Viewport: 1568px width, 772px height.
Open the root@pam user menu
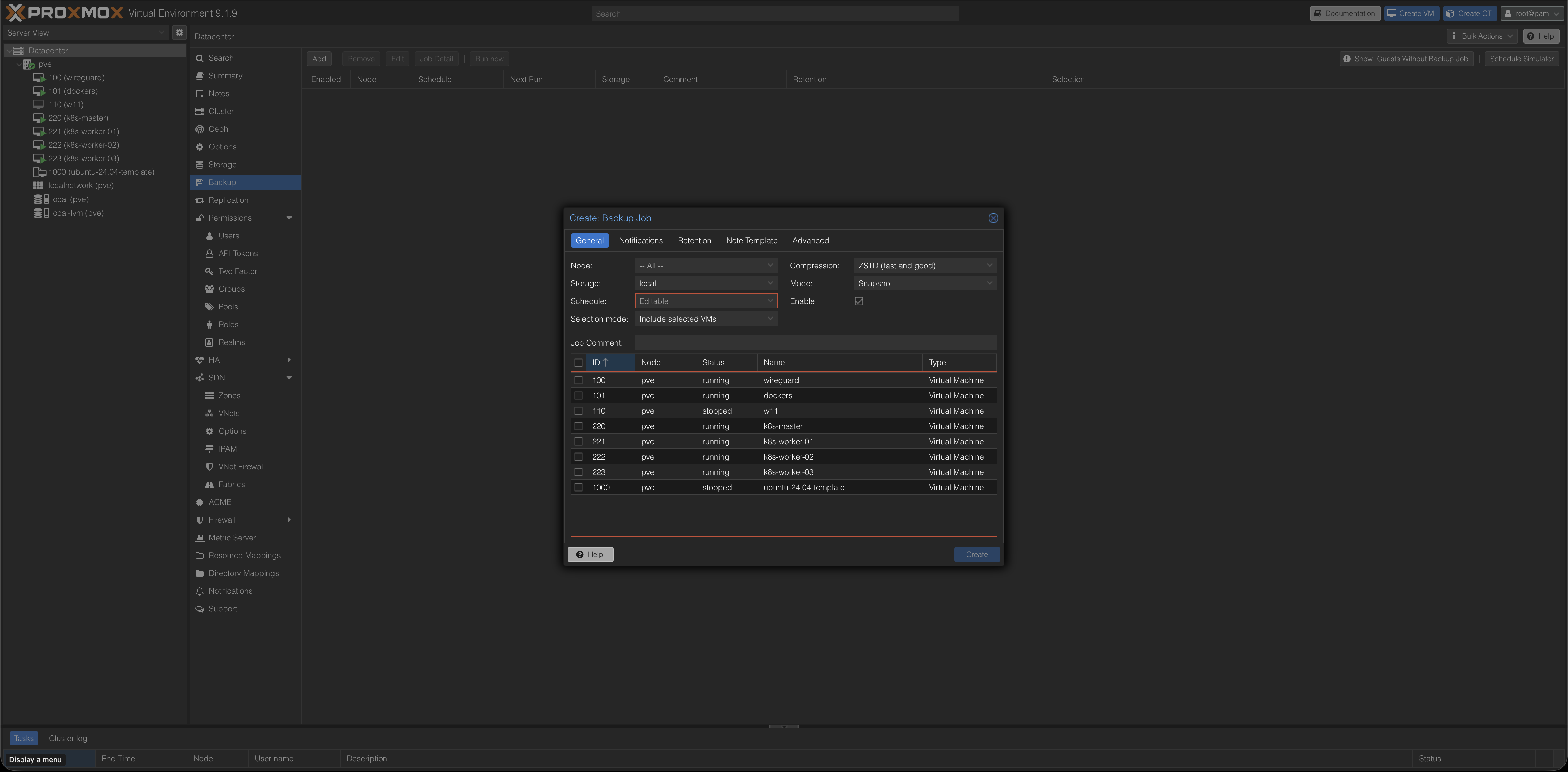point(1532,13)
